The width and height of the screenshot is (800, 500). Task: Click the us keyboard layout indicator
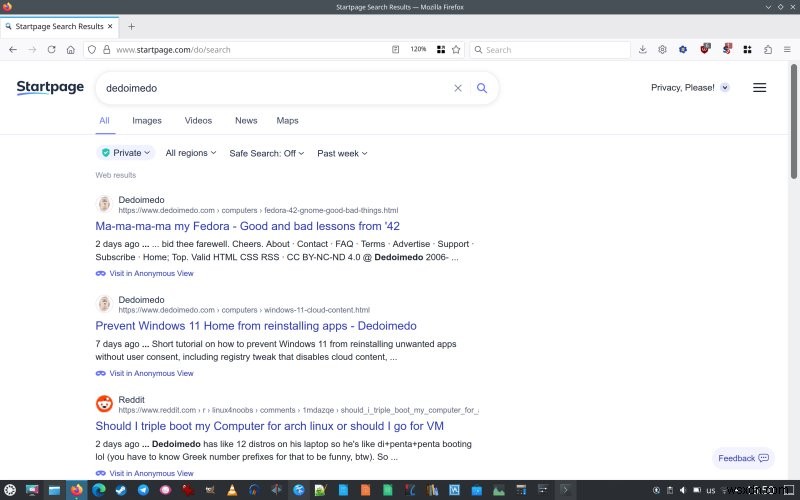(711, 490)
